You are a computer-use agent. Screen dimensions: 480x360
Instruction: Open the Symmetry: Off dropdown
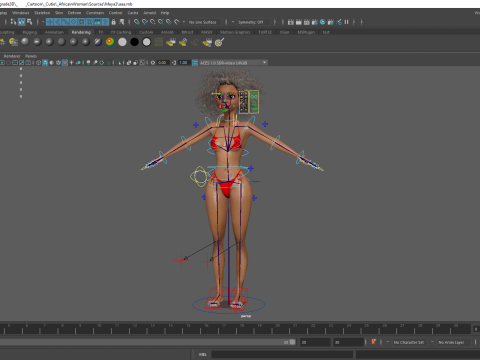click(254, 22)
